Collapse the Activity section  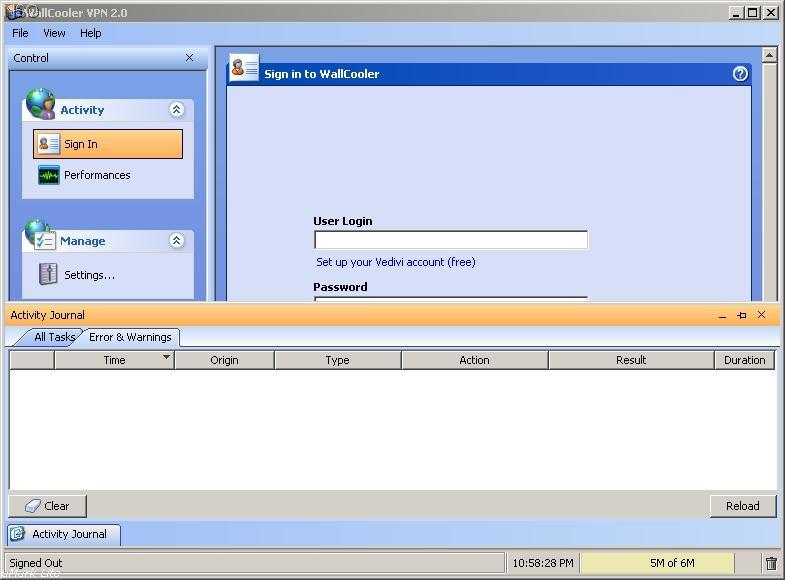click(176, 109)
